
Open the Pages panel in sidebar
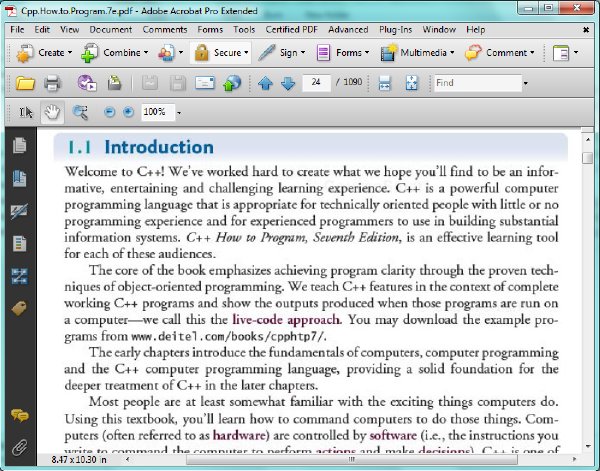20,145
